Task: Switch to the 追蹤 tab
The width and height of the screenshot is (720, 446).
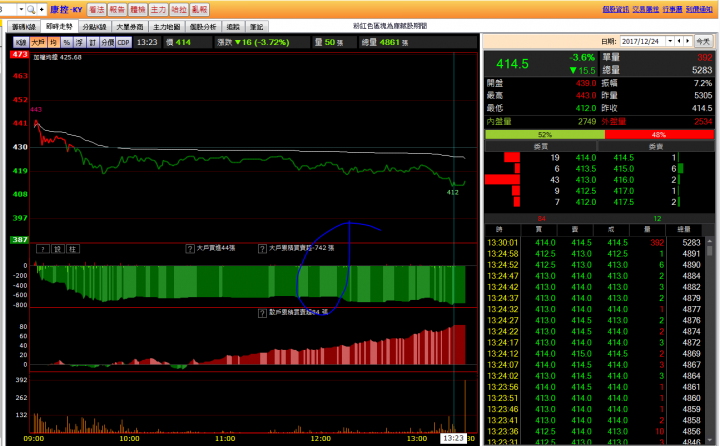Action: 233,27
